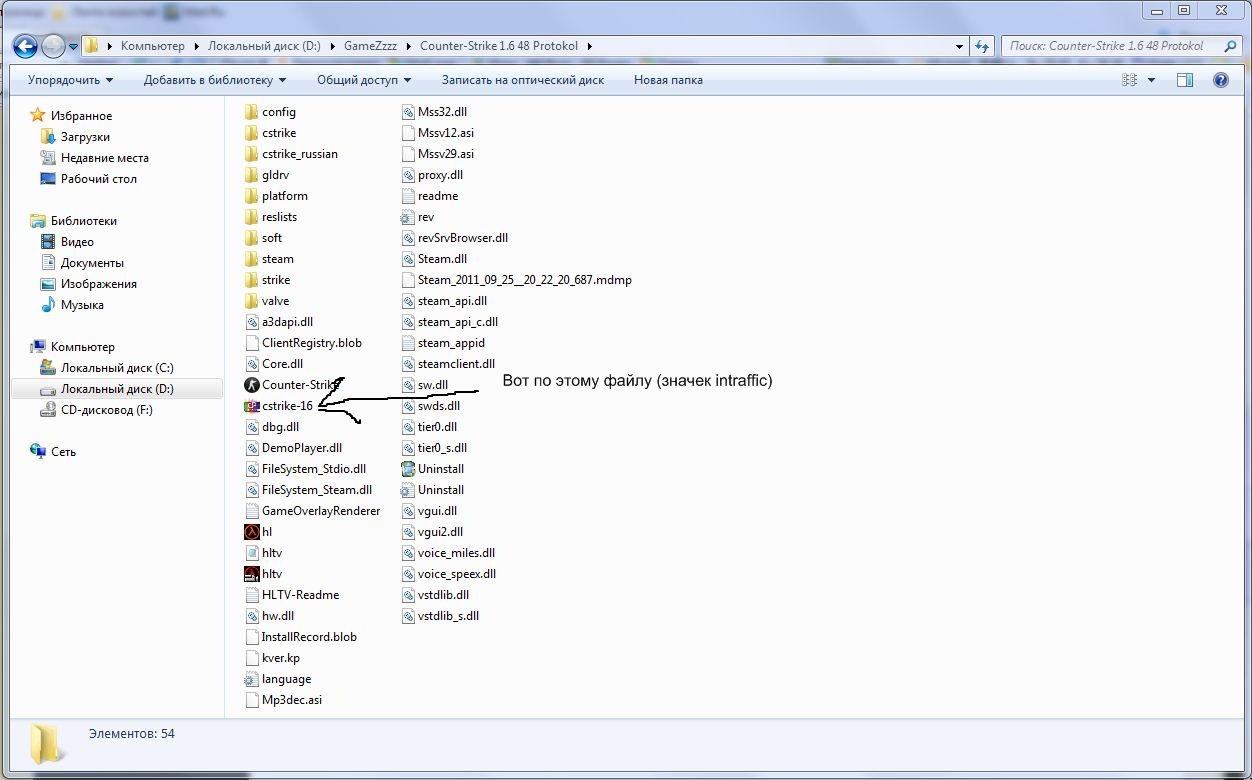Select InstallRecord.blob file name
The image size is (1252, 780).
[309, 637]
